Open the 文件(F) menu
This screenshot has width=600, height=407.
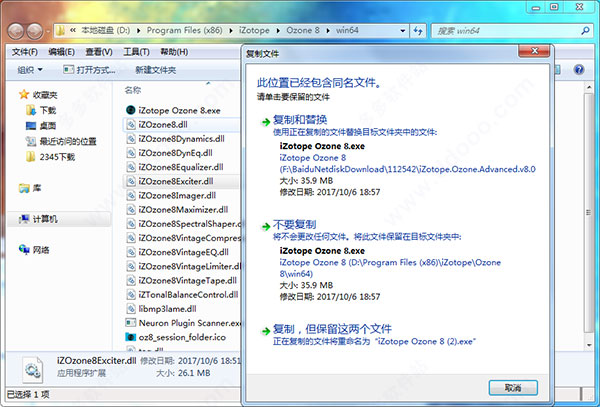point(24,52)
